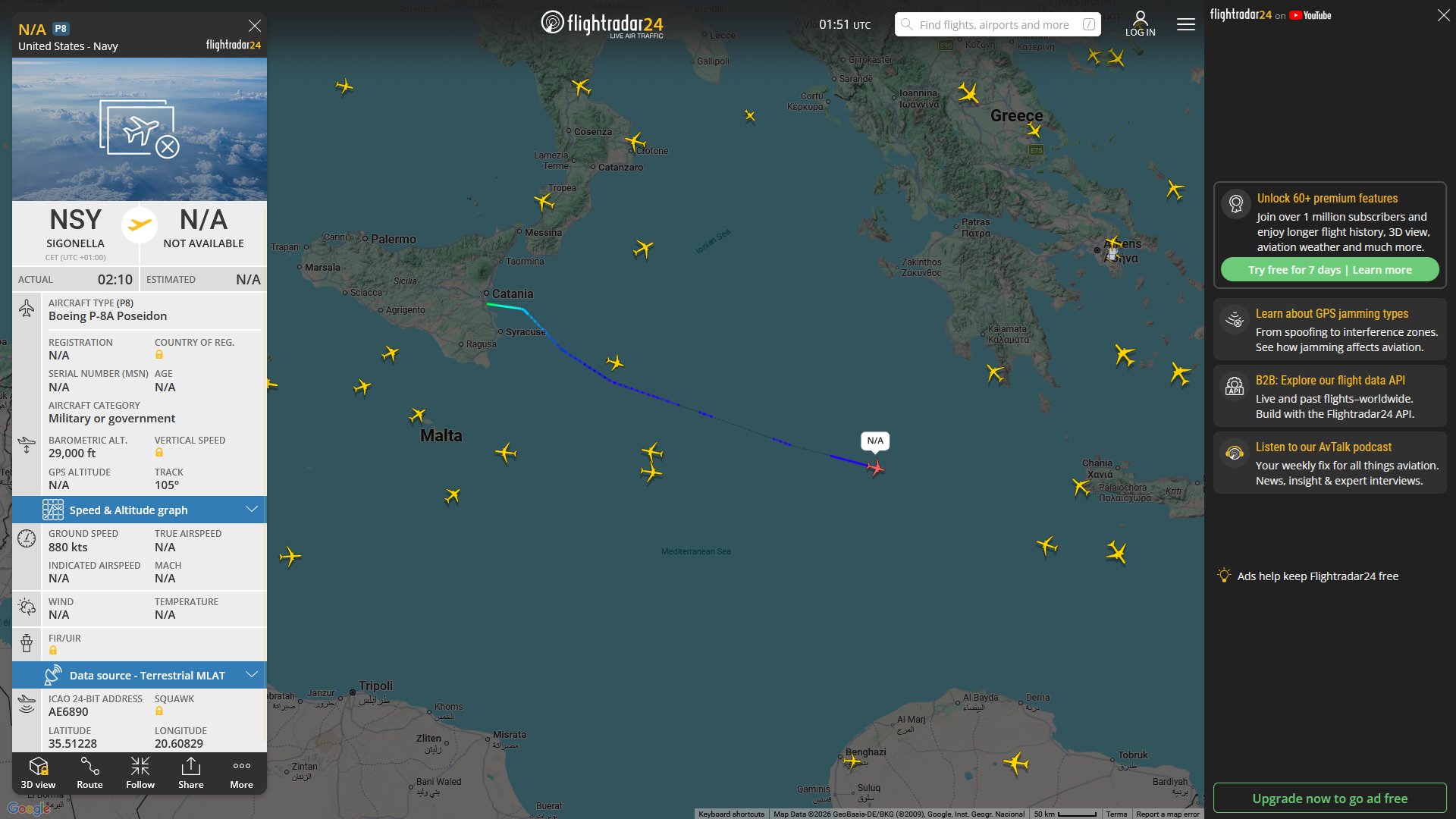
Task: Open the Learn about GPS jamming types link
Action: tap(1331, 314)
